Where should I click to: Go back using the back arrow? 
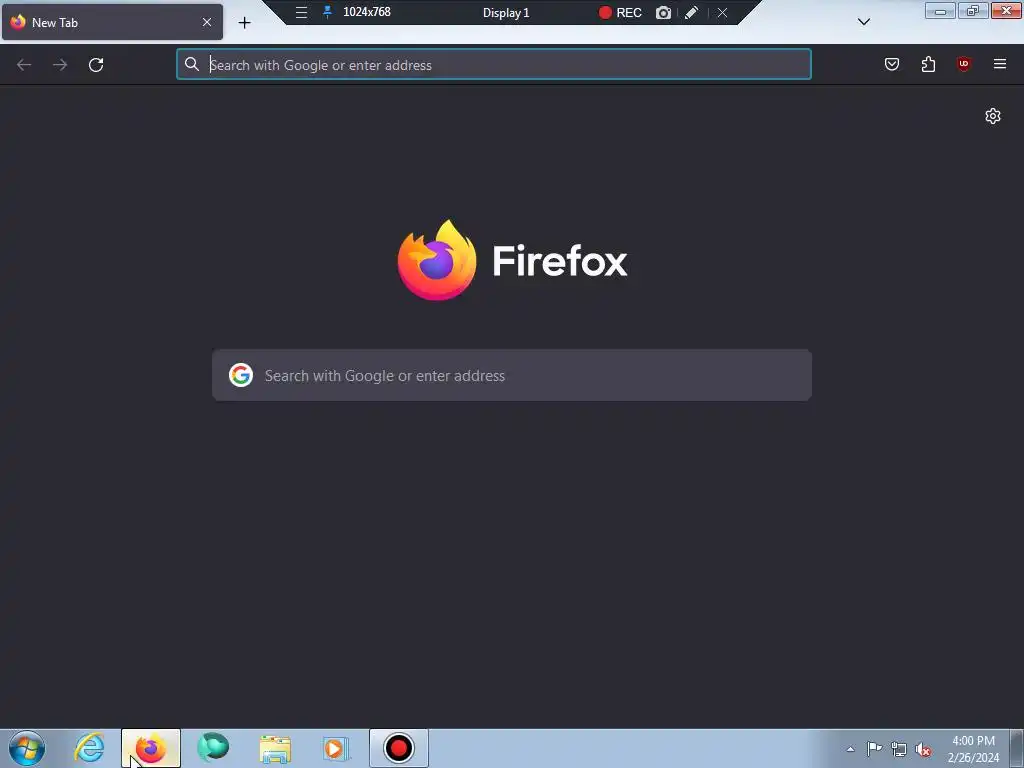24,65
